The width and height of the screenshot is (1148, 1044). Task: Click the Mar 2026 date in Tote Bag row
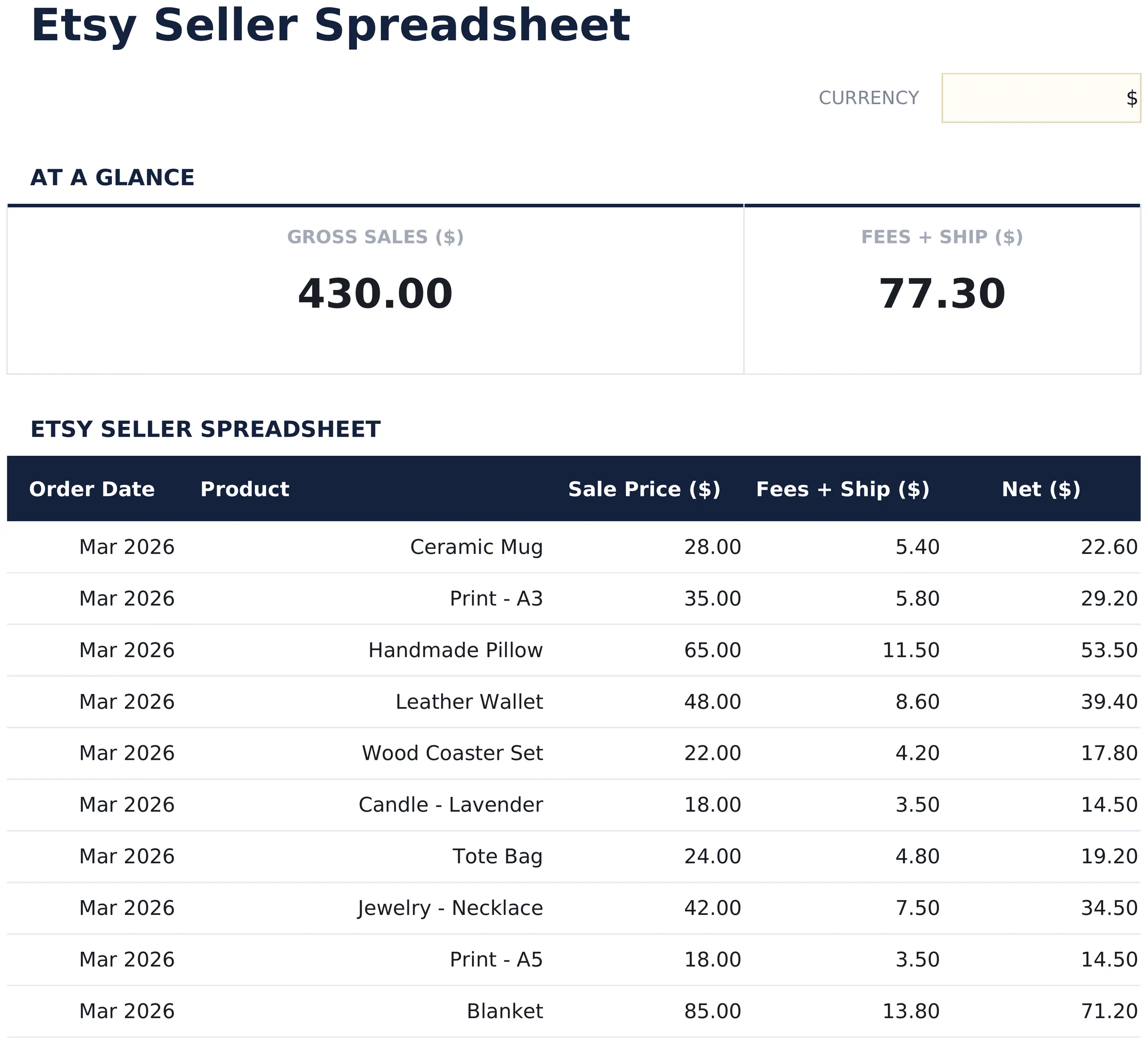pos(126,857)
